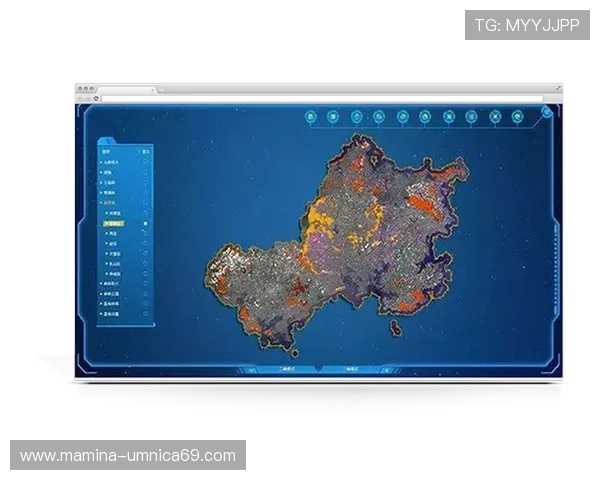Toggle the circle on the first layer row
Image resolution: width=600 pixels, height=480 pixels.
[146, 161]
